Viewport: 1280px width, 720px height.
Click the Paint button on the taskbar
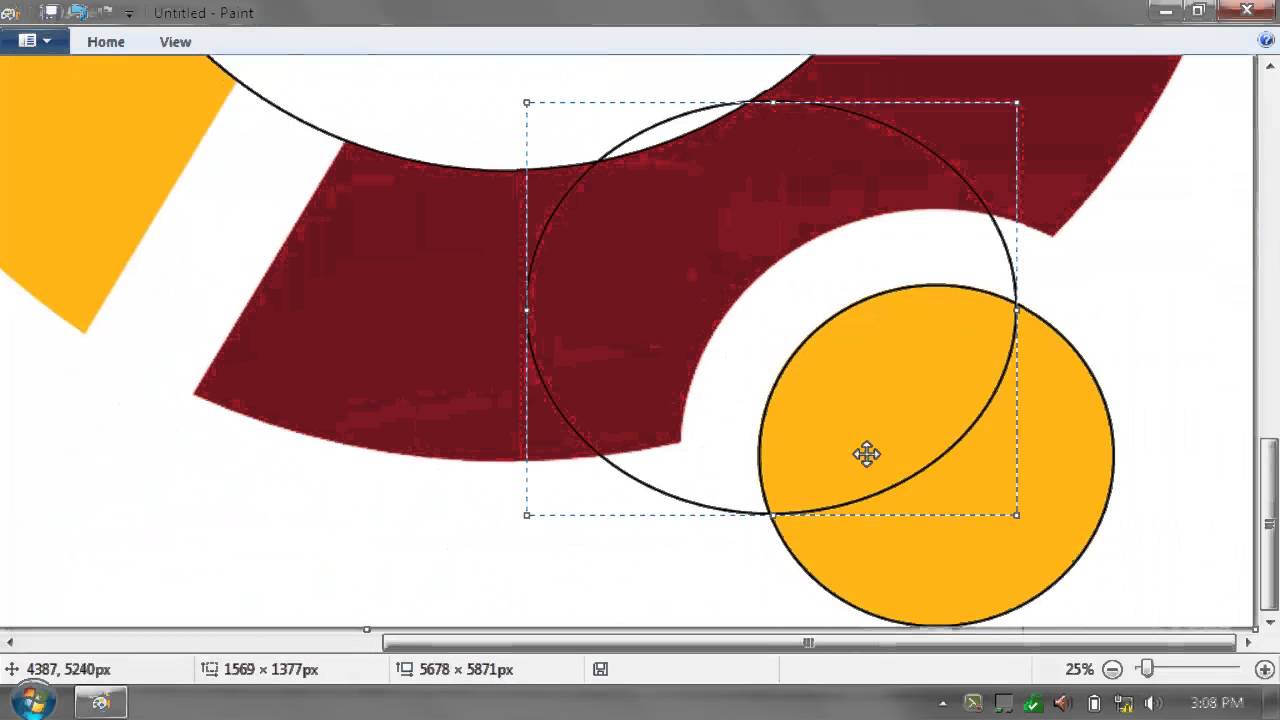click(100, 703)
